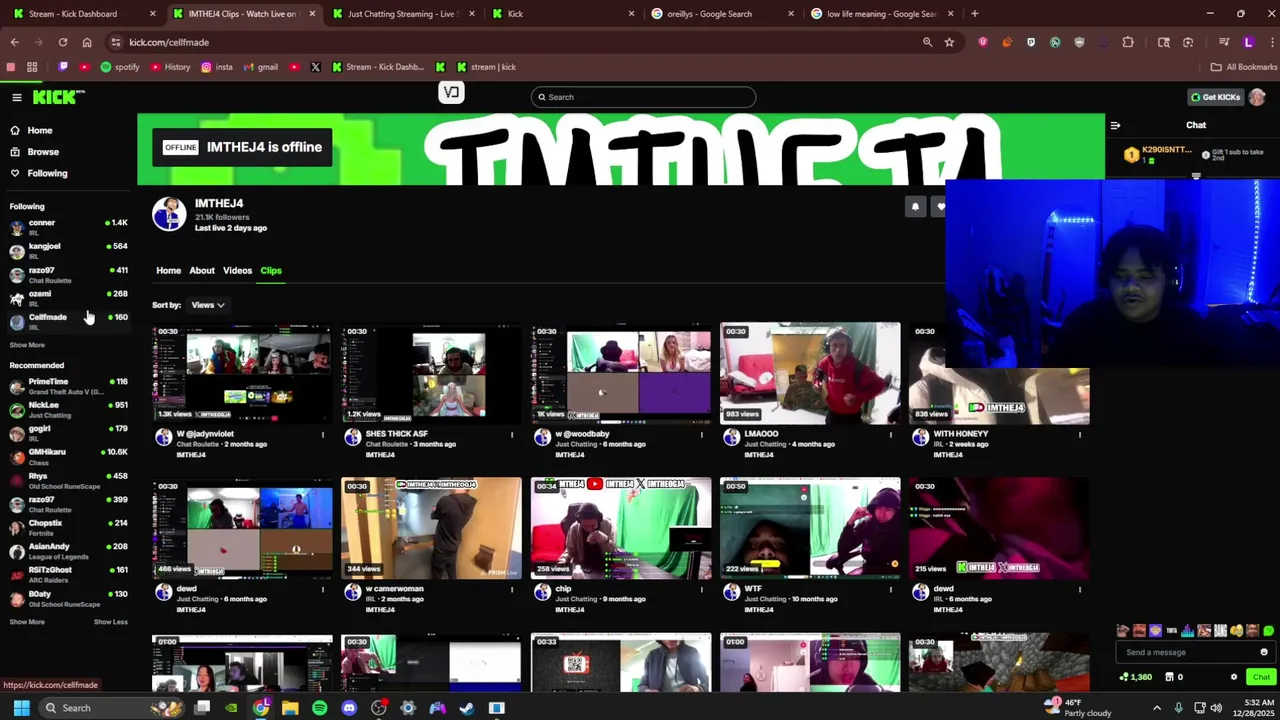The image size is (1280, 720).
Task: Open the emote picker icon in chat input
Action: point(1264,652)
